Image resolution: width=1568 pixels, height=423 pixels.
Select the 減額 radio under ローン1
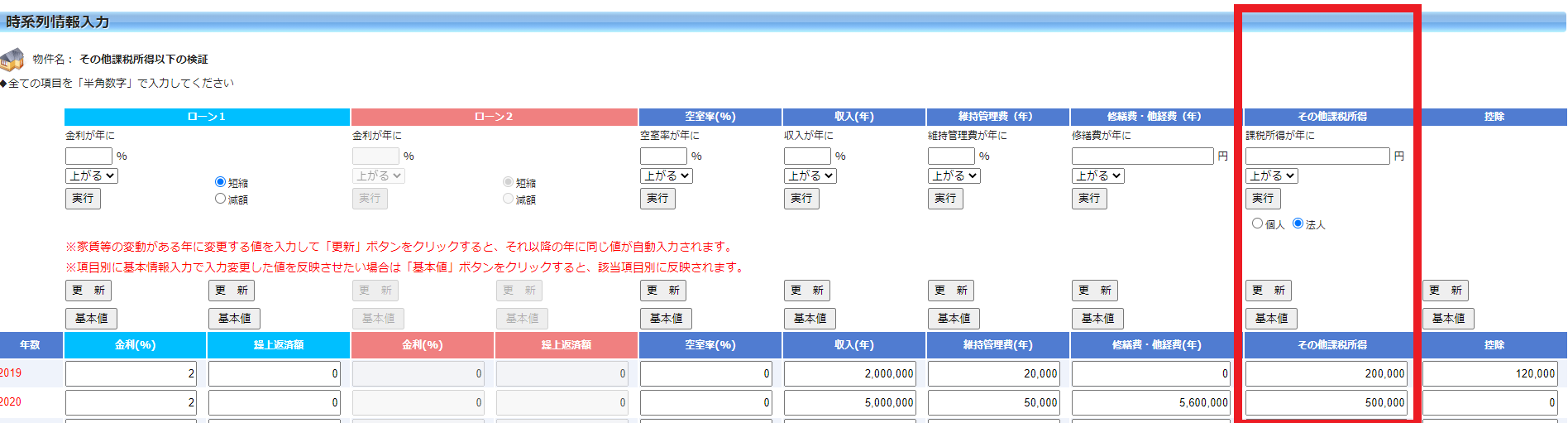(x=220, y=199)
